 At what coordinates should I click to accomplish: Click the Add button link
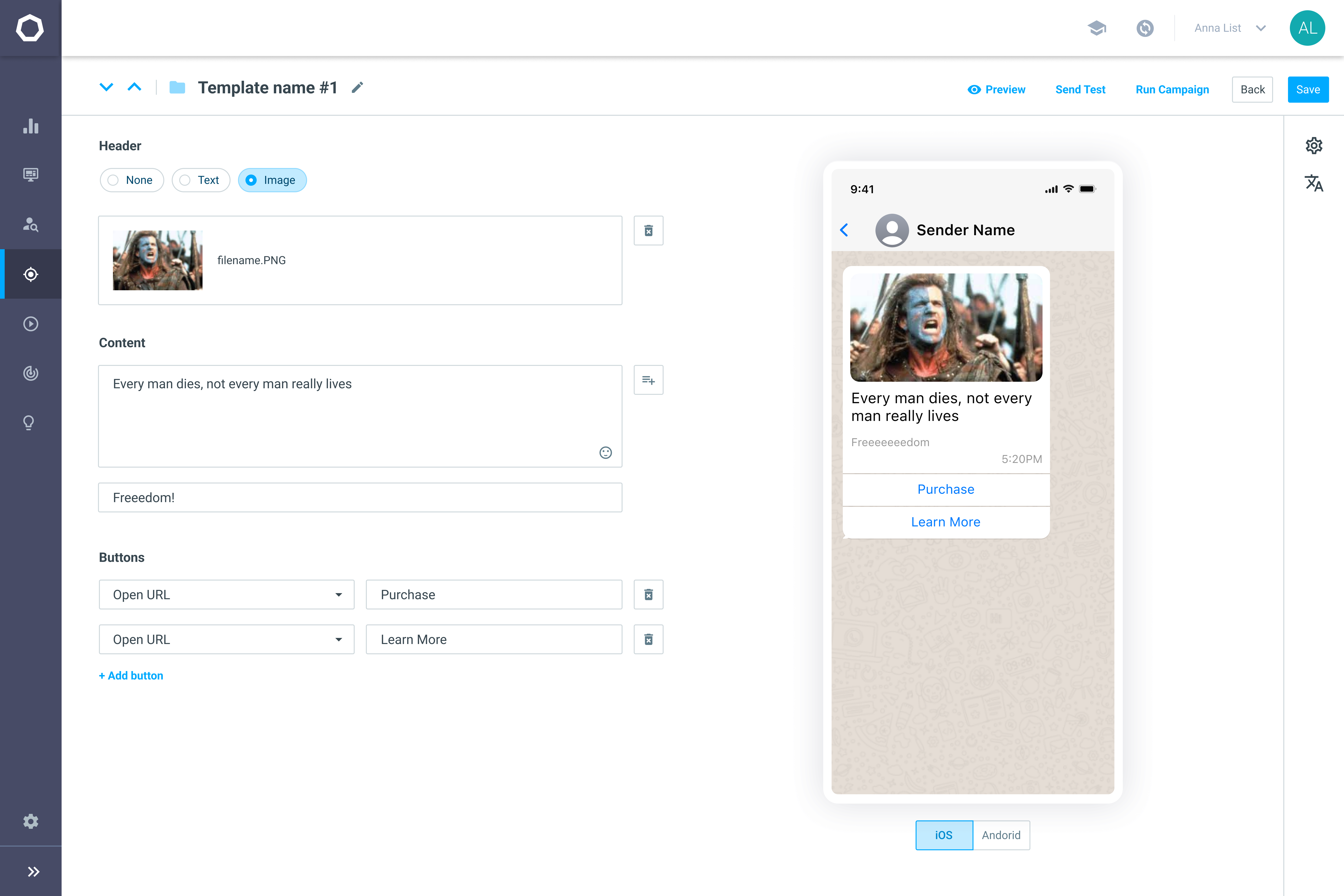(131, 675)
